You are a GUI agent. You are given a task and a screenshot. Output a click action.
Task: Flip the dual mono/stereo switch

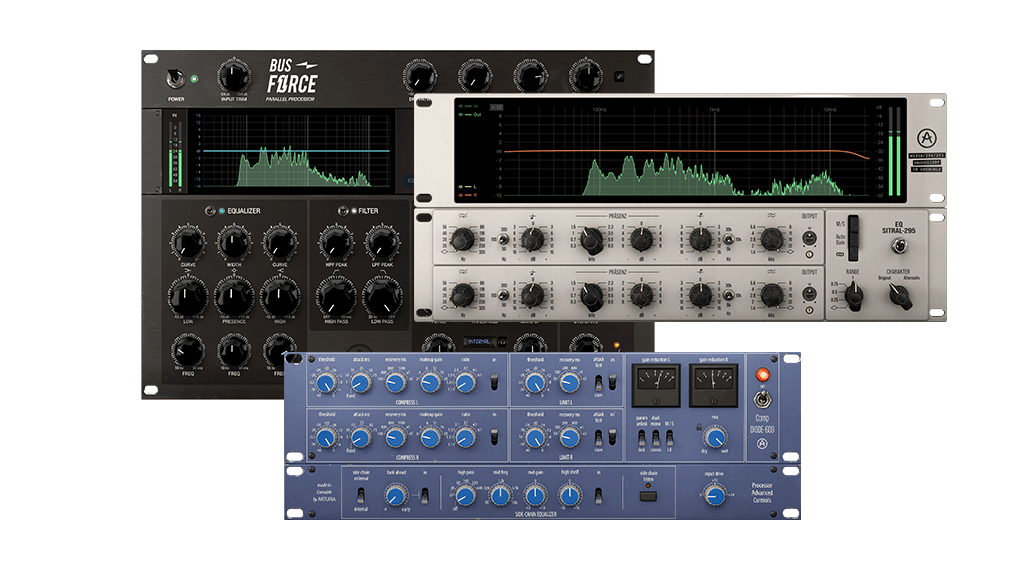pyautogui.click(x=655, y=438)
